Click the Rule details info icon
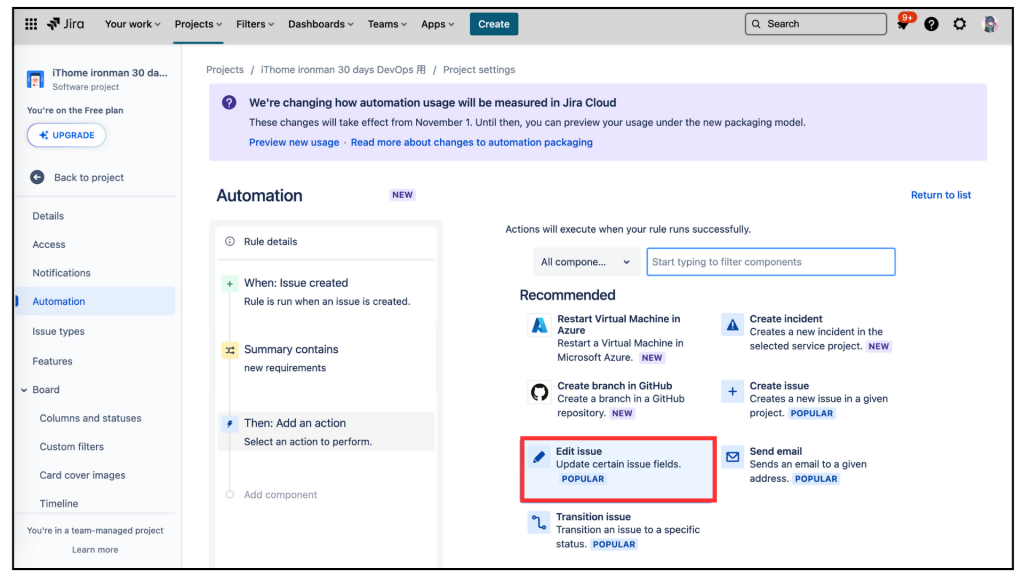The image size is (1024, 576). click(x=230, y=242)
